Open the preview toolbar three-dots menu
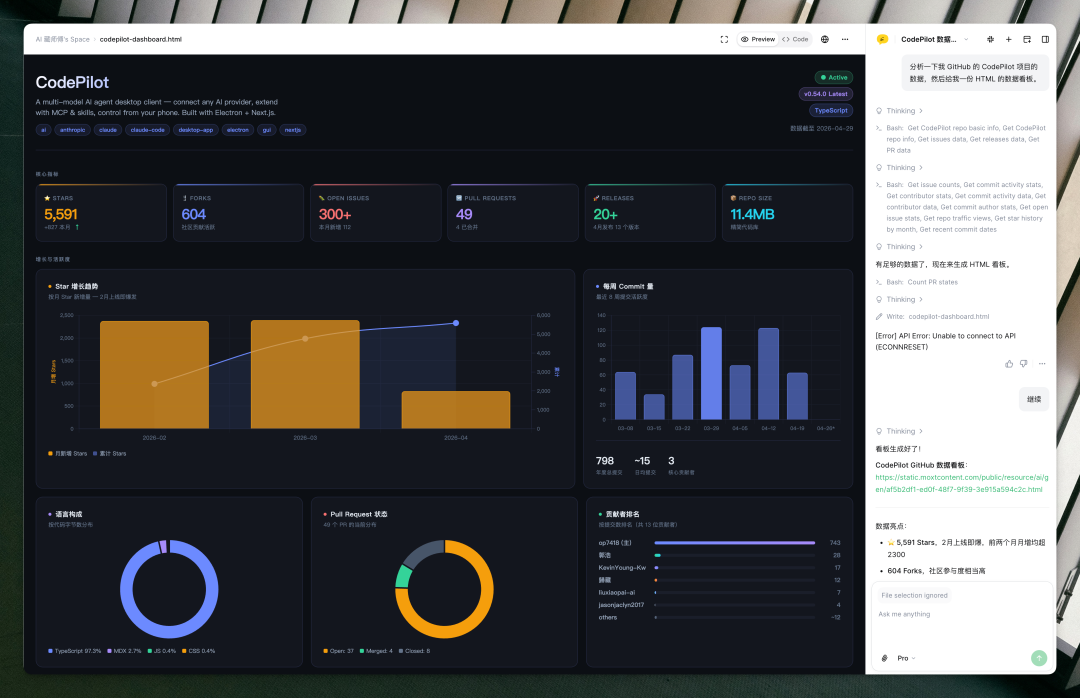The height and width of the screenshot is (698, 1080). click(x=845, y=39)
